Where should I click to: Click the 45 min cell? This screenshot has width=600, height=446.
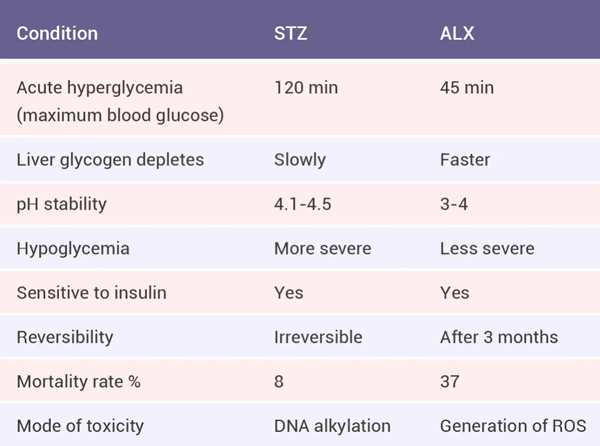[x=467, y=88]
